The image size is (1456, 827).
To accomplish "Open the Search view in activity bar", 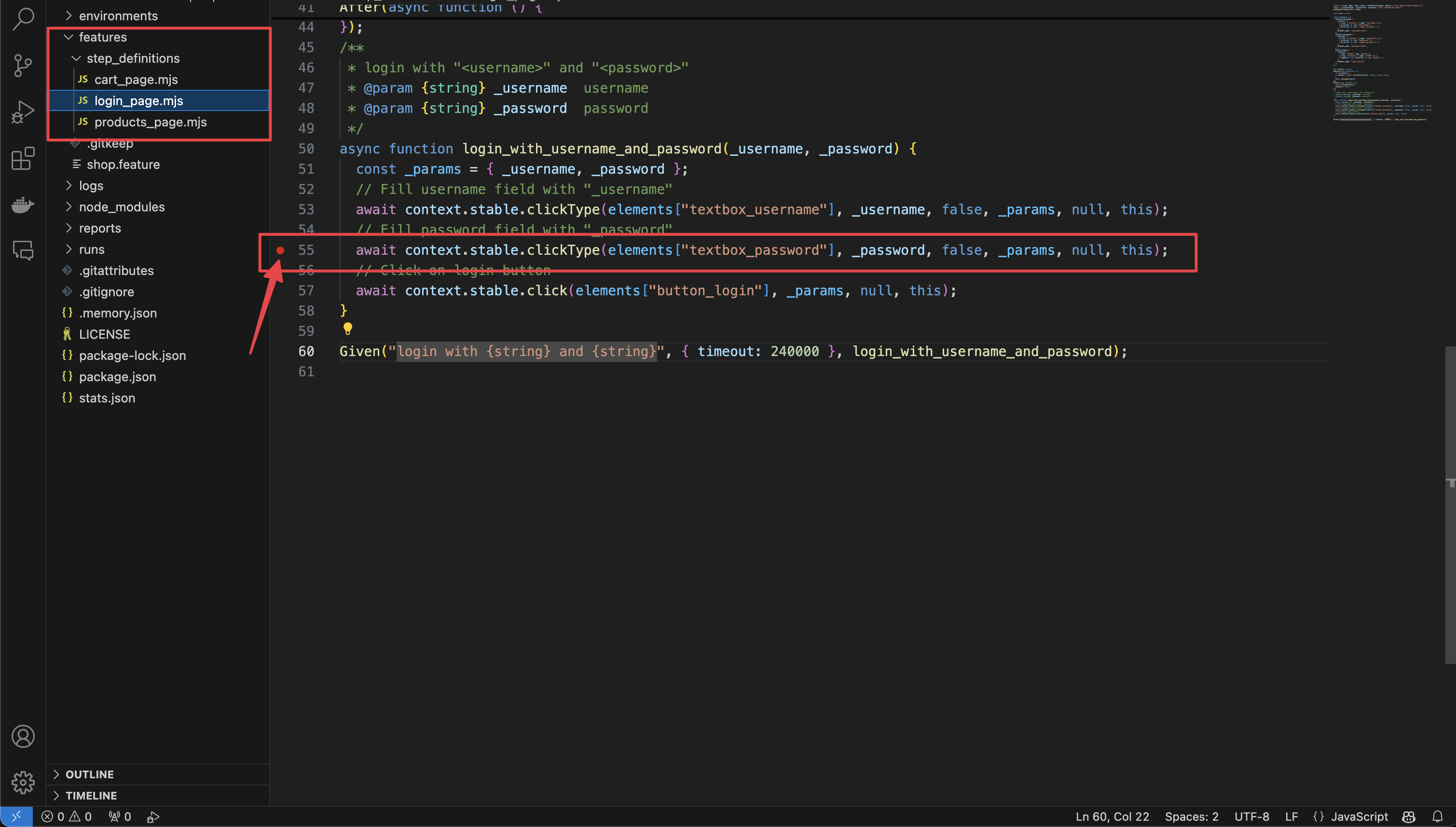I will [23, 19].
